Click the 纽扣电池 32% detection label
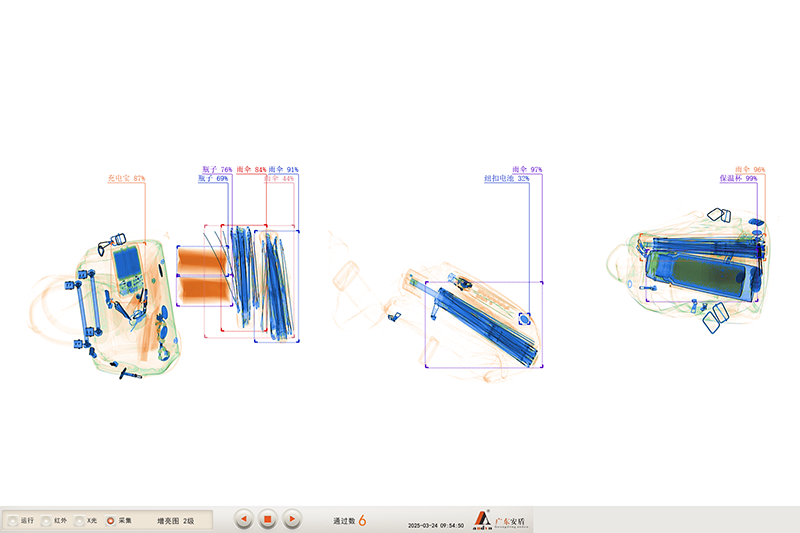This screenshot has width=800, height=533. click(x=507, y=179)
